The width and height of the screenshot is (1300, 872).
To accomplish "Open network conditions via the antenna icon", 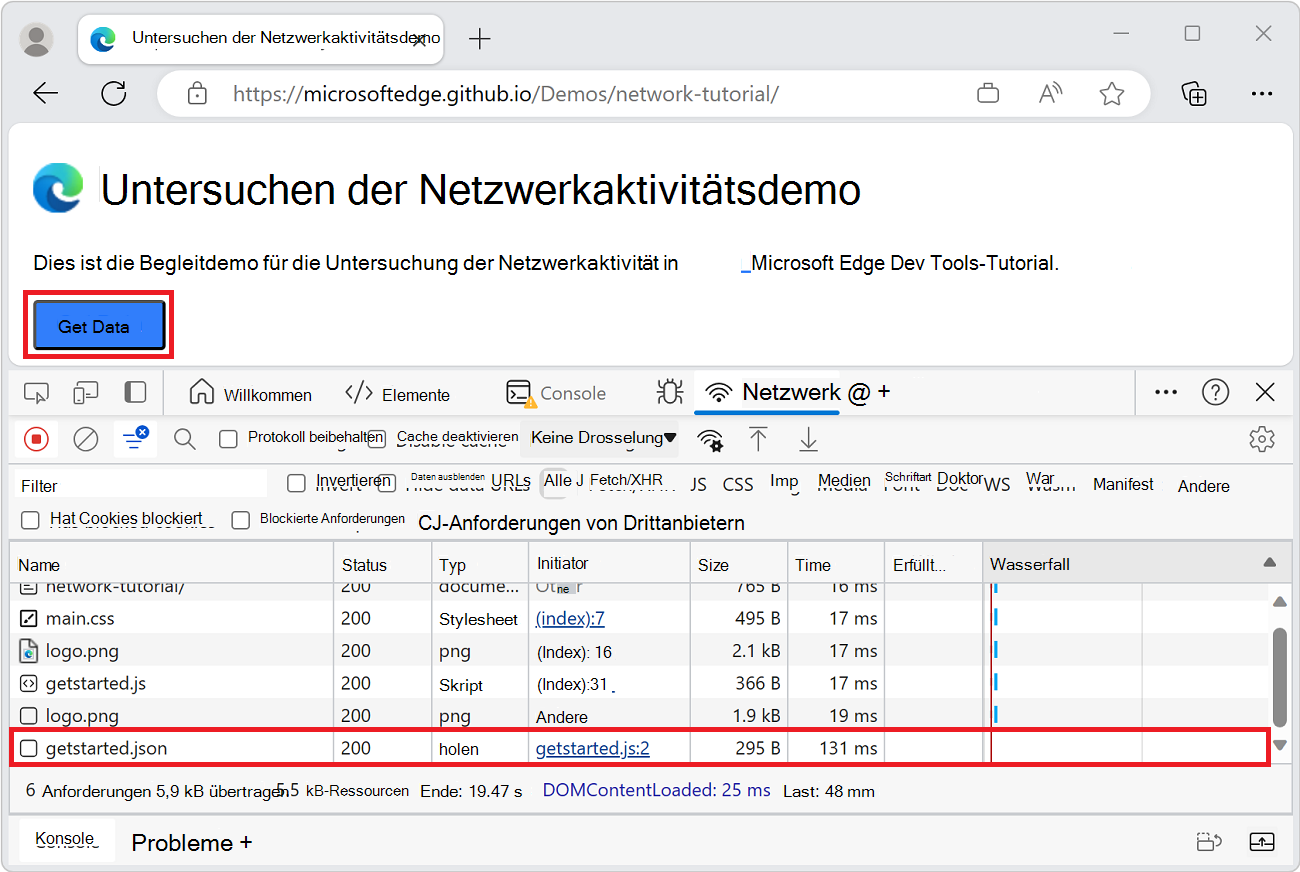I will (x=710, y=438).
